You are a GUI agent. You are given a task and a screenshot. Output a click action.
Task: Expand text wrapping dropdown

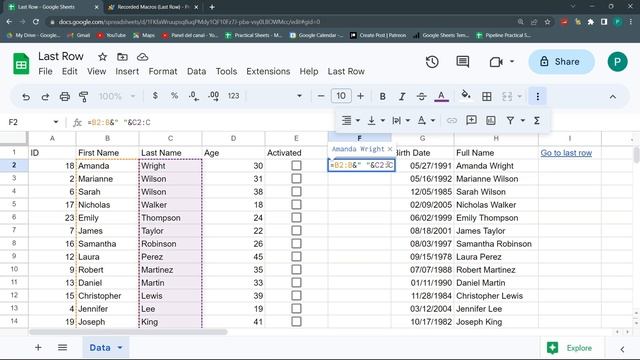coord(408,120)
